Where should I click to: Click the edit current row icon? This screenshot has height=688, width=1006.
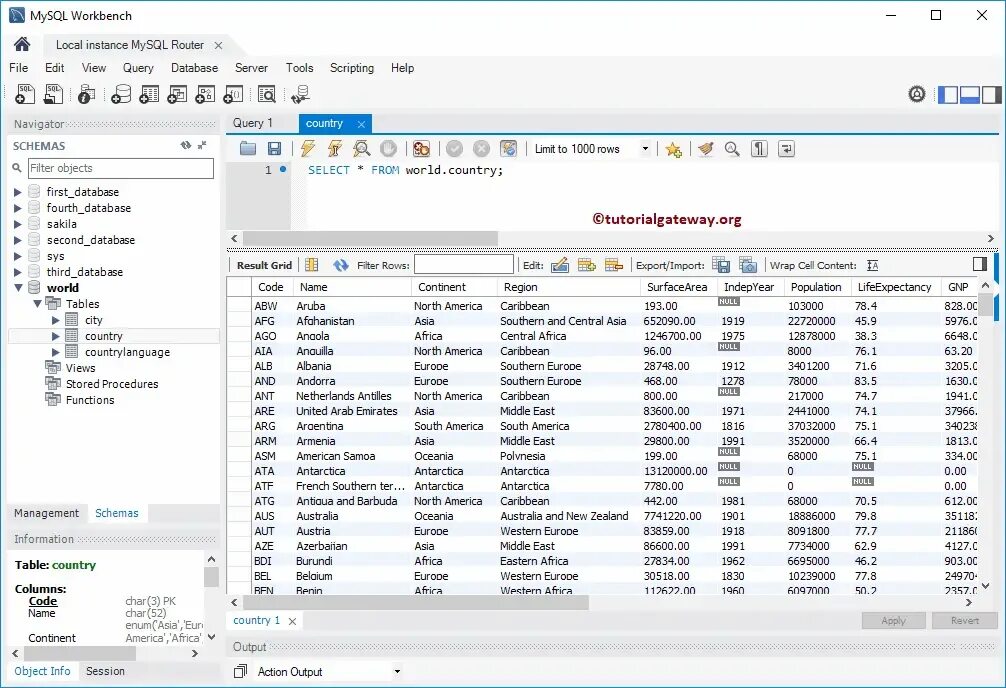coord(559,265)
